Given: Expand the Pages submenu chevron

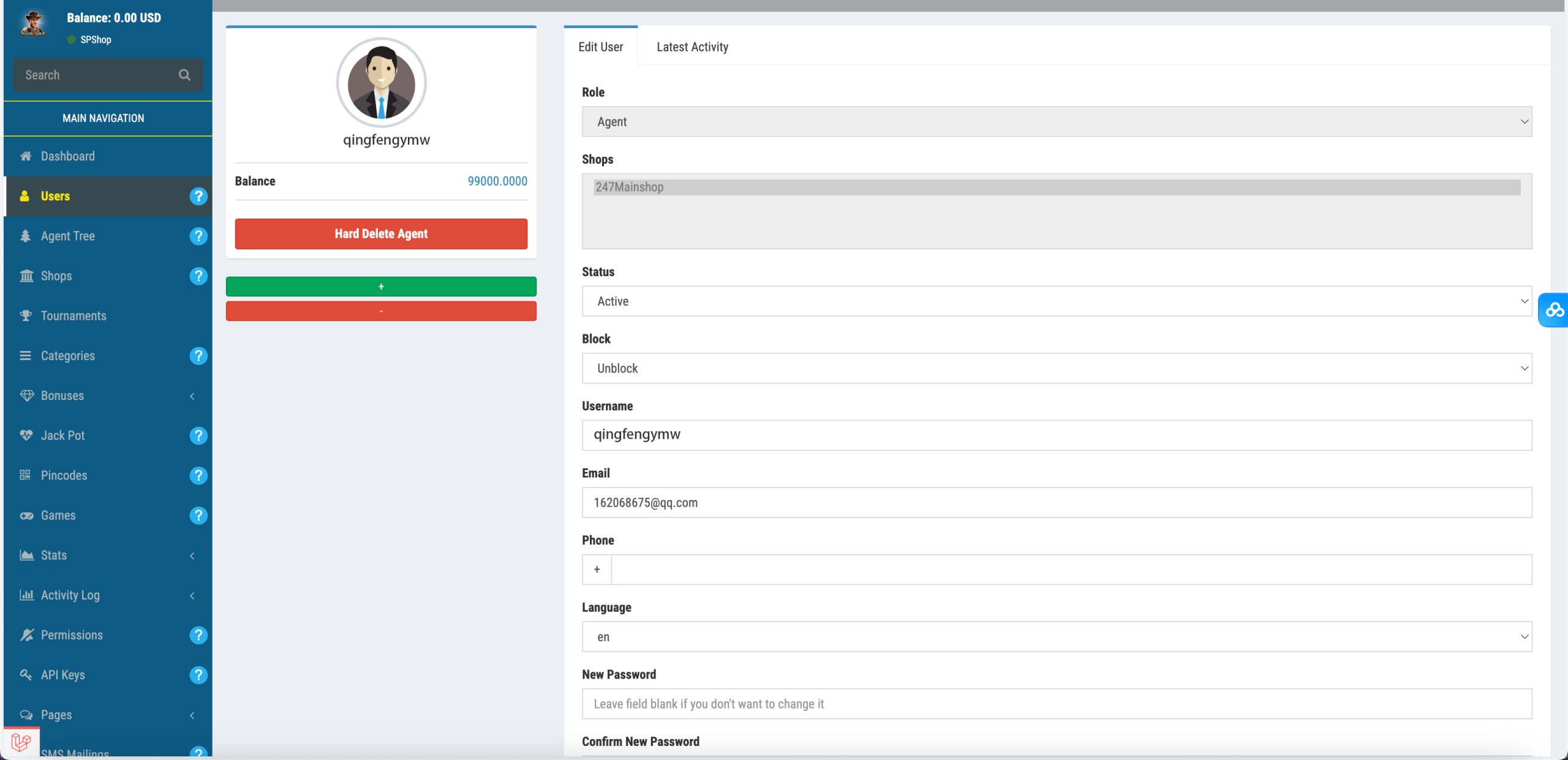Looking at the screenshot, I should [192, 715].
